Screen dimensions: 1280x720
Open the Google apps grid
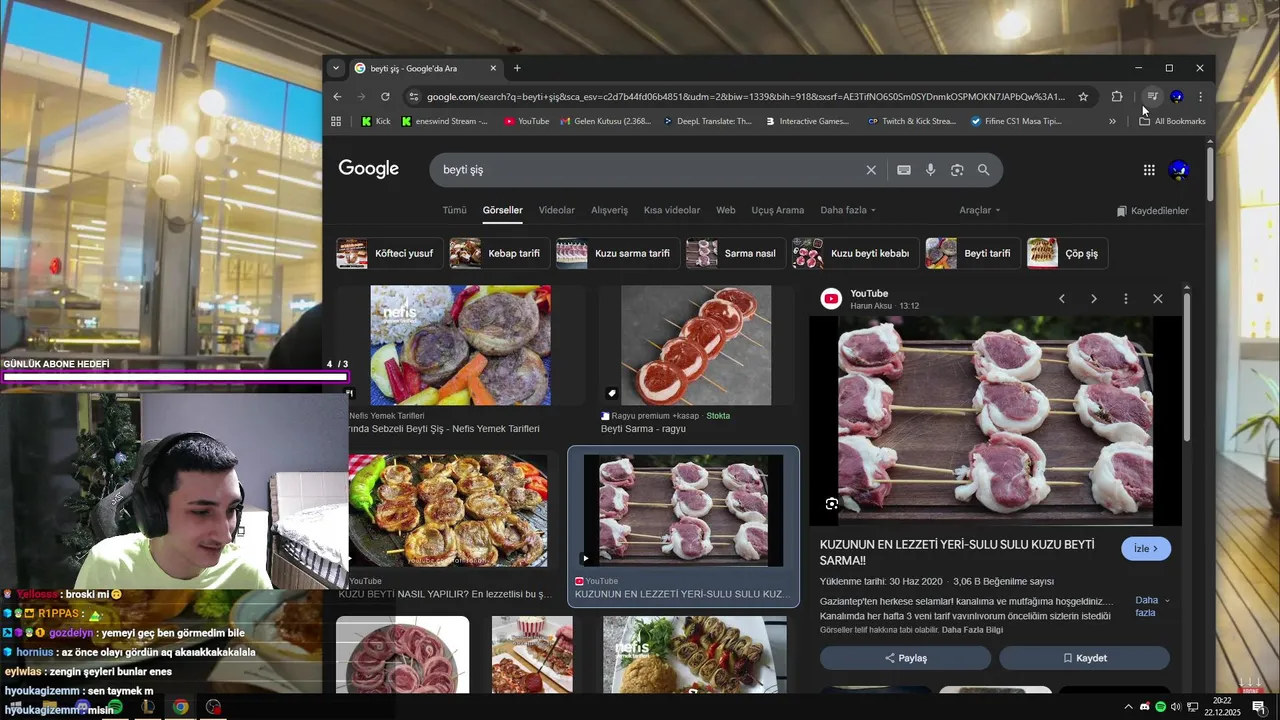pos(1149,170)
